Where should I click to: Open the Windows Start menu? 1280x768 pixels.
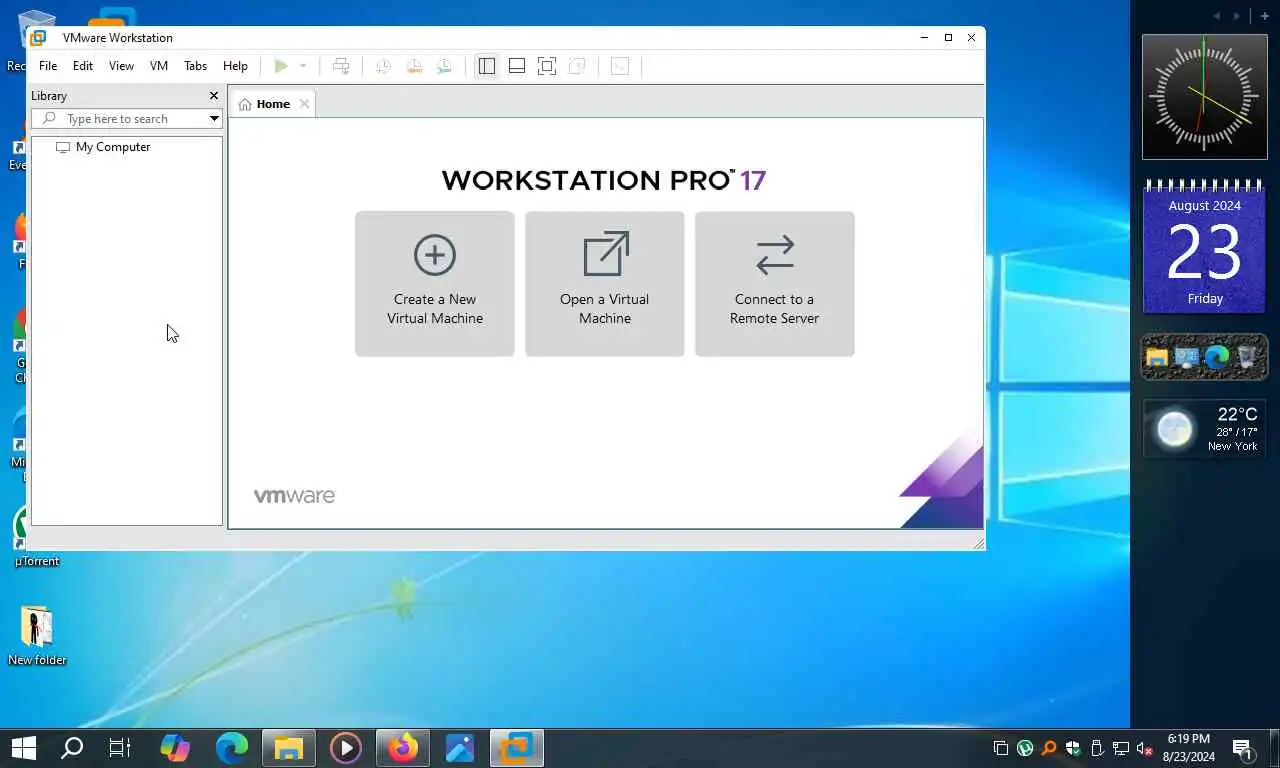(x=24, y=748)
